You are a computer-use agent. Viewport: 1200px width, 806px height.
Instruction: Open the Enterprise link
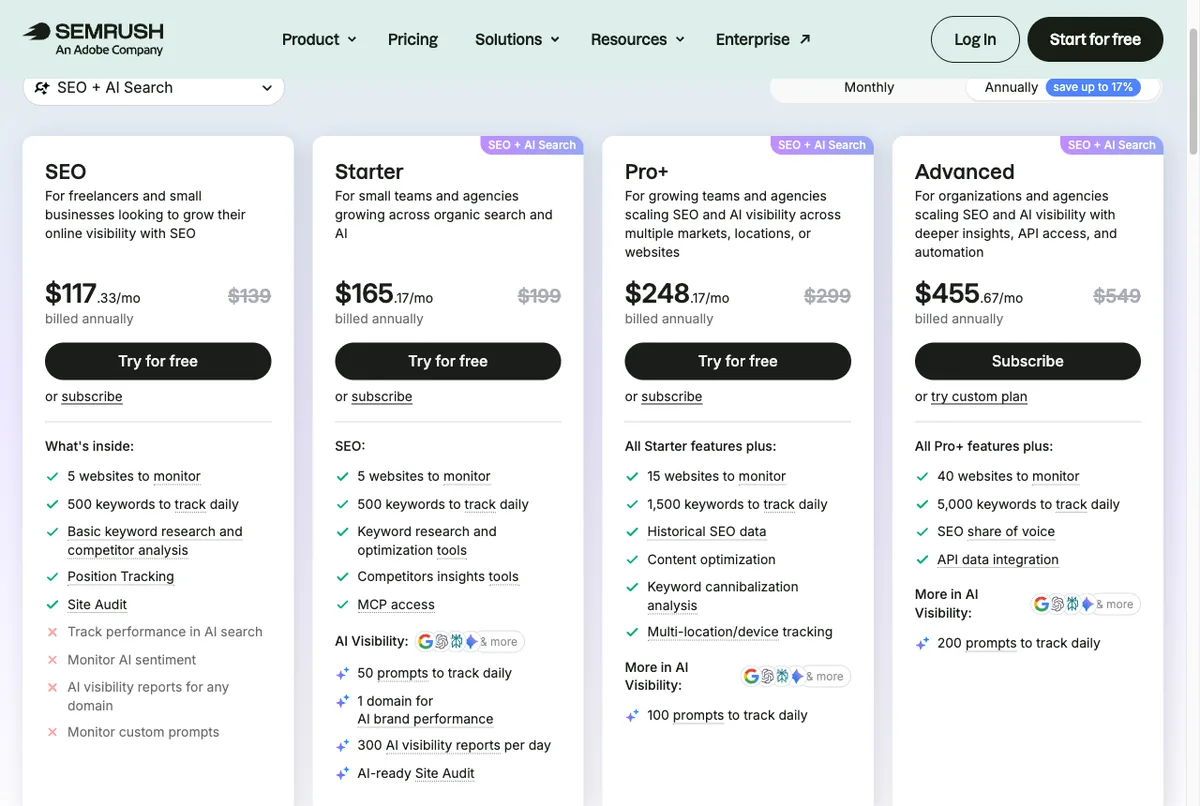click(x=763, y=39)
